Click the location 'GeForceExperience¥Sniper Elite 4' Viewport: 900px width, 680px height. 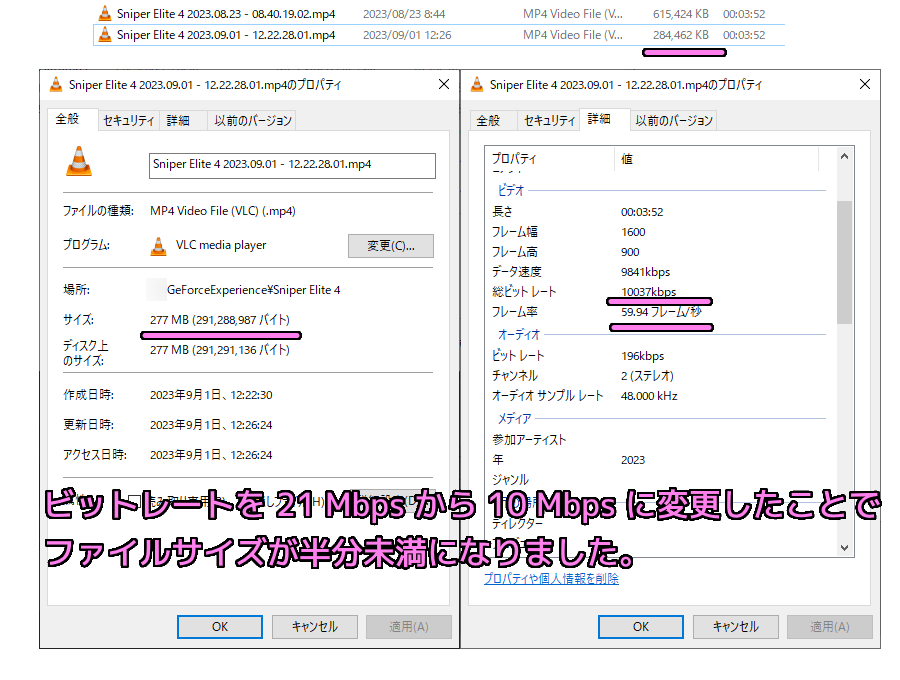[253, 290]
